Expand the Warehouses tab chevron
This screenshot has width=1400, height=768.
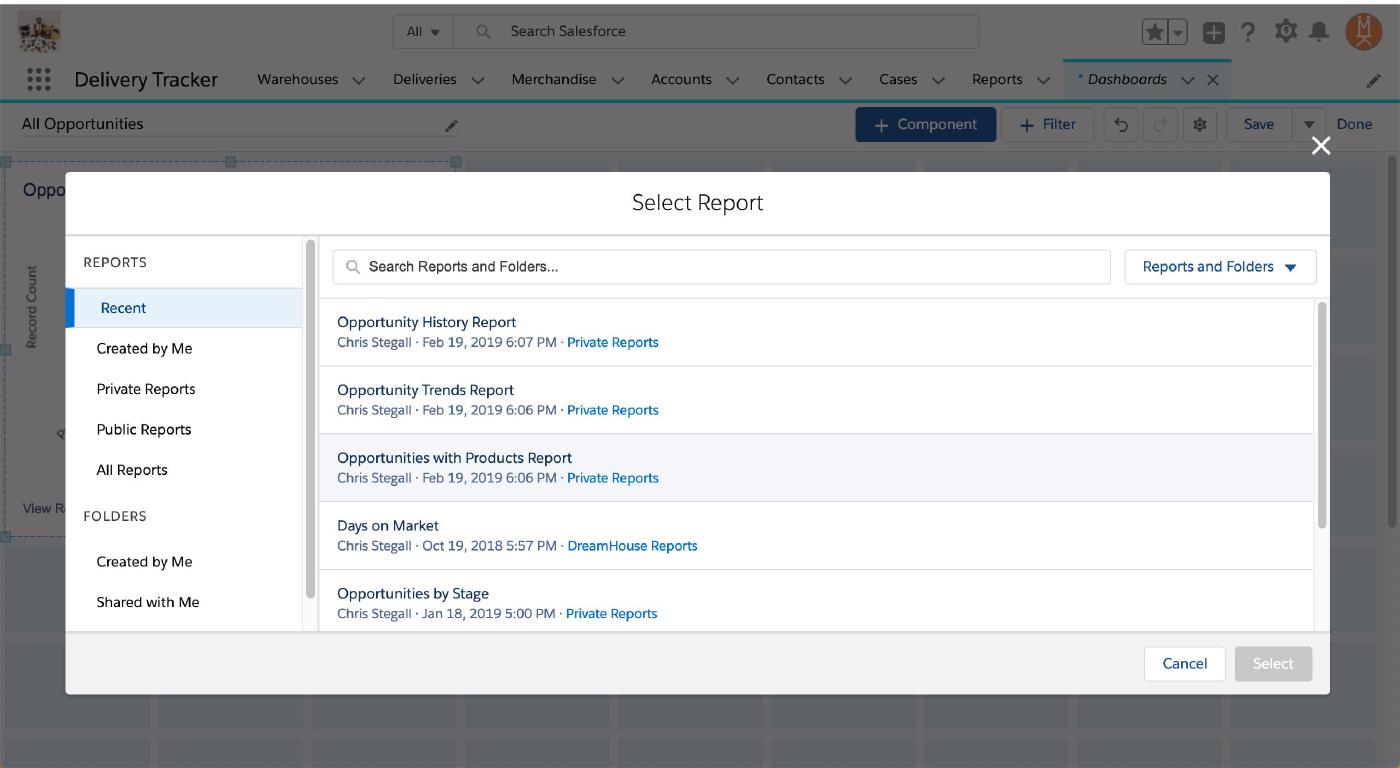point(359,80)
